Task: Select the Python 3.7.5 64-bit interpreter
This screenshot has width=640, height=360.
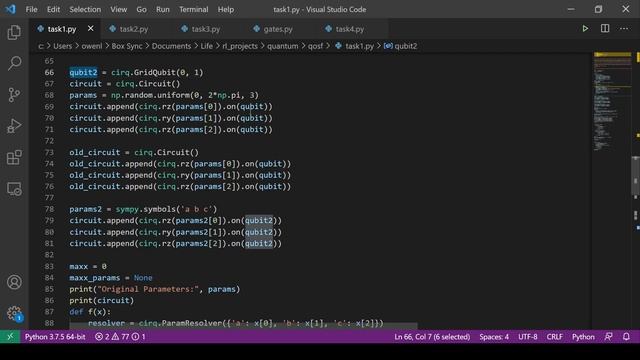Action: [x=55, y=337]
